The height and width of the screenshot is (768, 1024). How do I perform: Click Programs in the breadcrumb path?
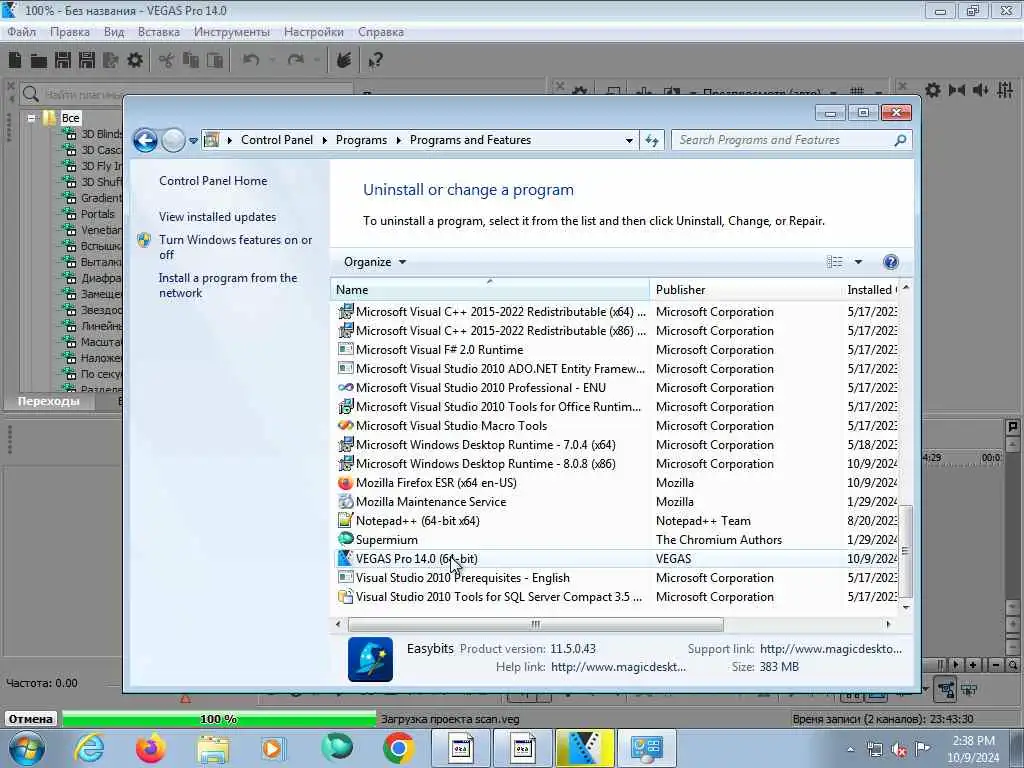[x=361, y=140]
